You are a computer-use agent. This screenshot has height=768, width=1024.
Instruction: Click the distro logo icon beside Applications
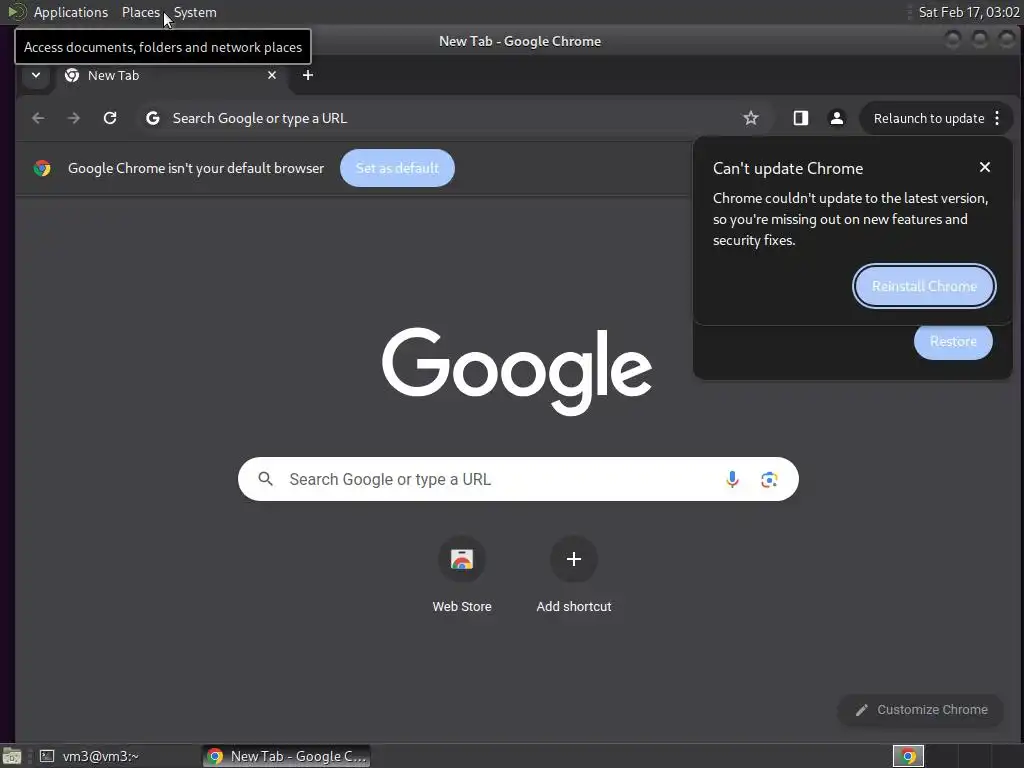pyautogui.click(x=17, y=12)
